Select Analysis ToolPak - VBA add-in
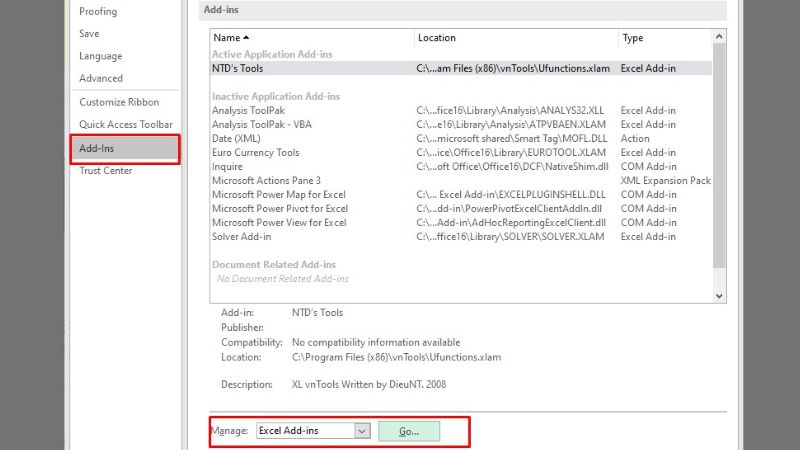This screenshot has height=450, width=800. (262, 124)
